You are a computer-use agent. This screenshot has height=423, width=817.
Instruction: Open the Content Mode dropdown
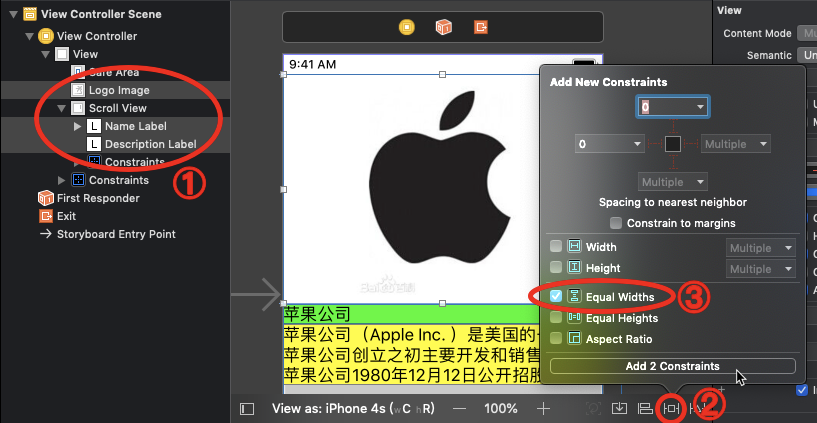click(x=807, y=33)
